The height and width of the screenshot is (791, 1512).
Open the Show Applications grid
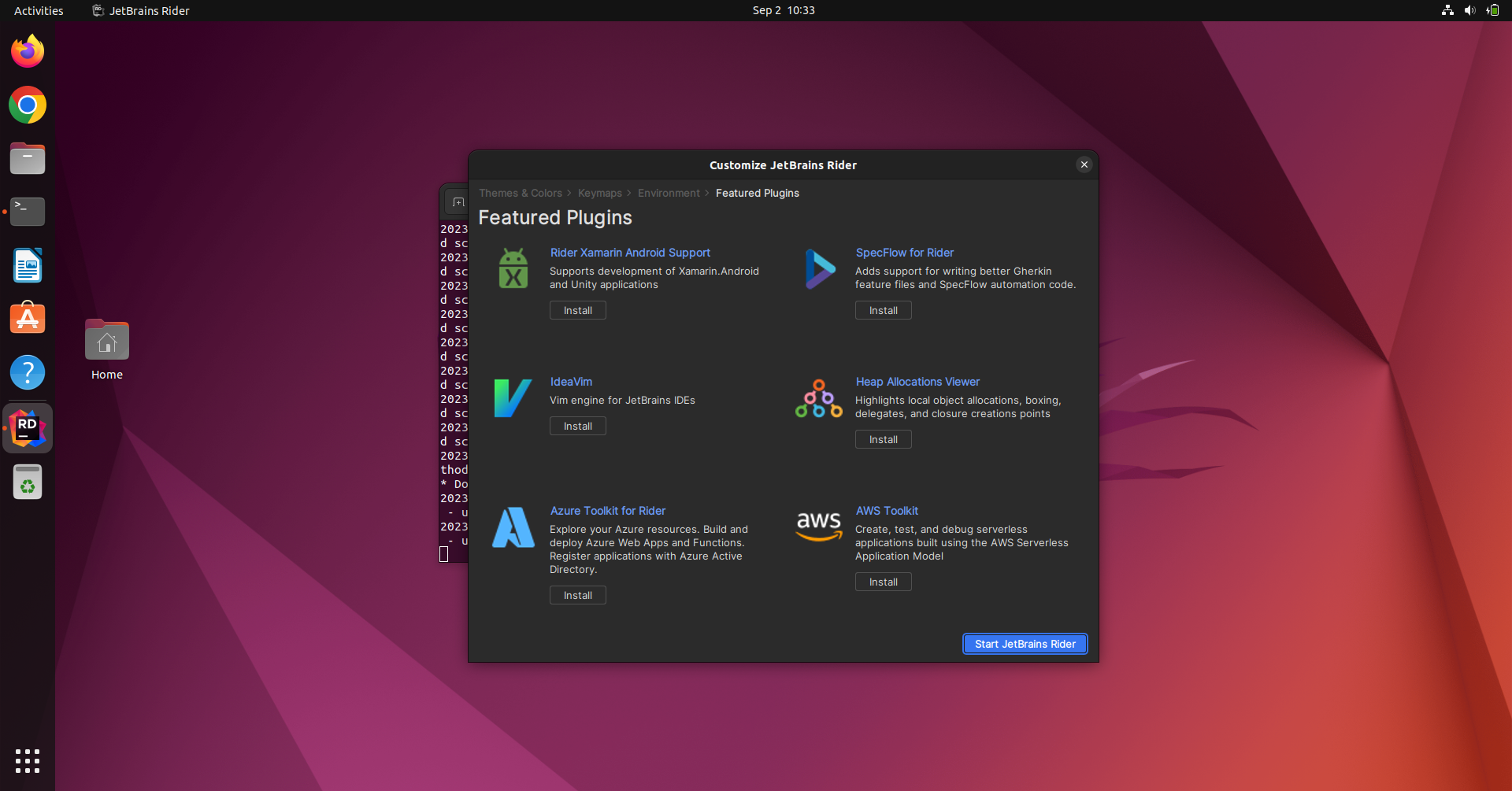coord(28,760)
